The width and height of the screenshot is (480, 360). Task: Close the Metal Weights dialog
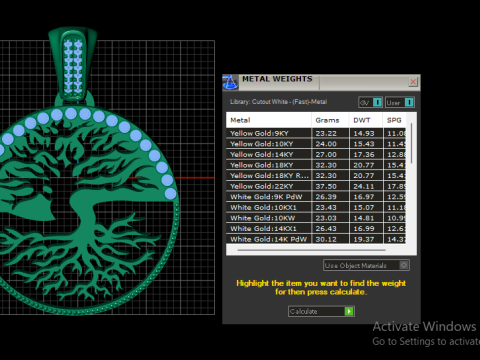click(x=413, y=82)
